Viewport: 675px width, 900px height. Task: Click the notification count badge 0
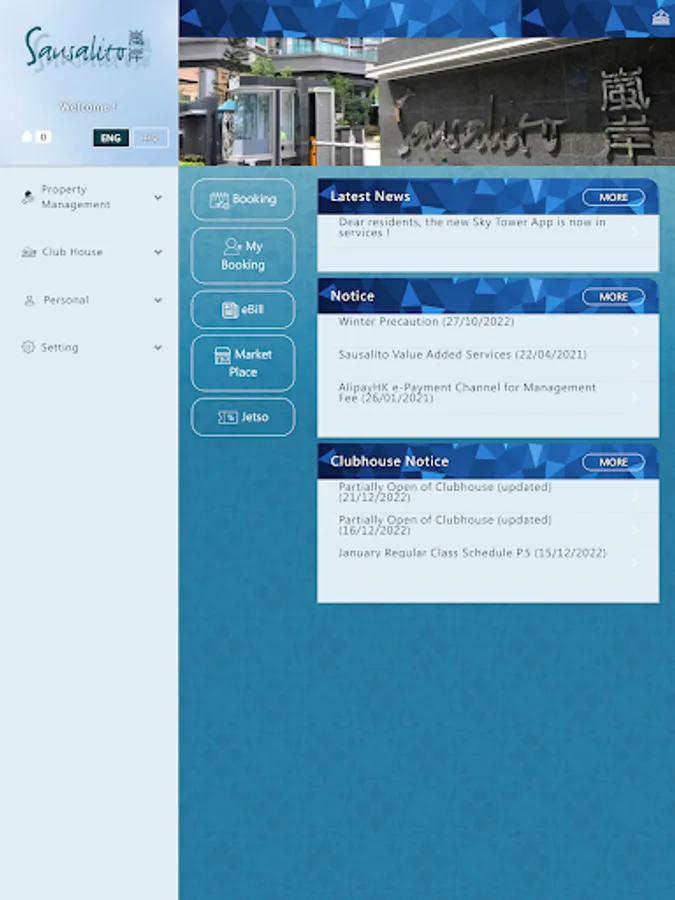43,137
